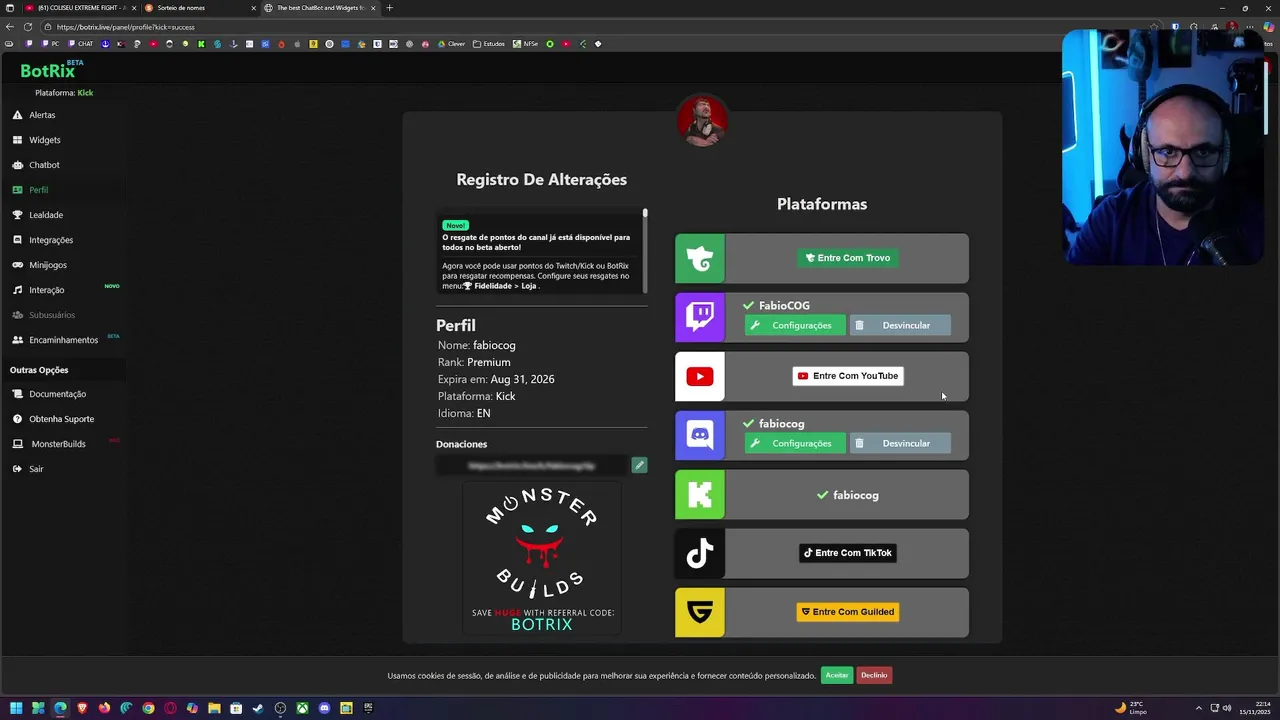Click the Kick platform icon
Screen dimensions: 1280x720
point(700,494)
